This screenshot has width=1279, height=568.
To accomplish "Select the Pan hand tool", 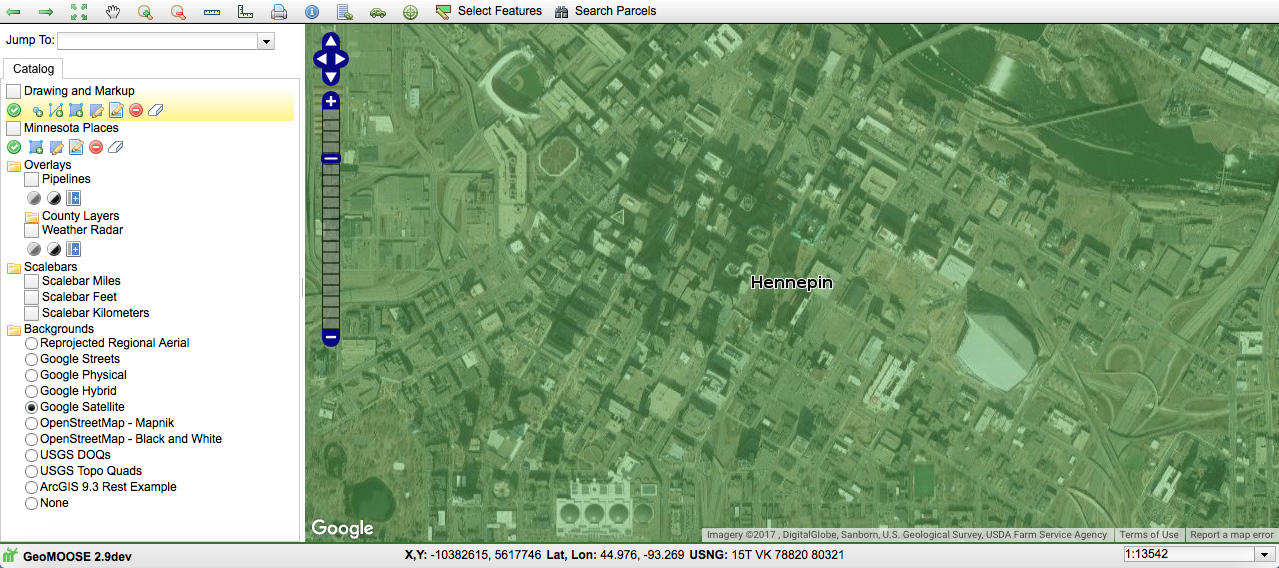I will pos(113,11).
